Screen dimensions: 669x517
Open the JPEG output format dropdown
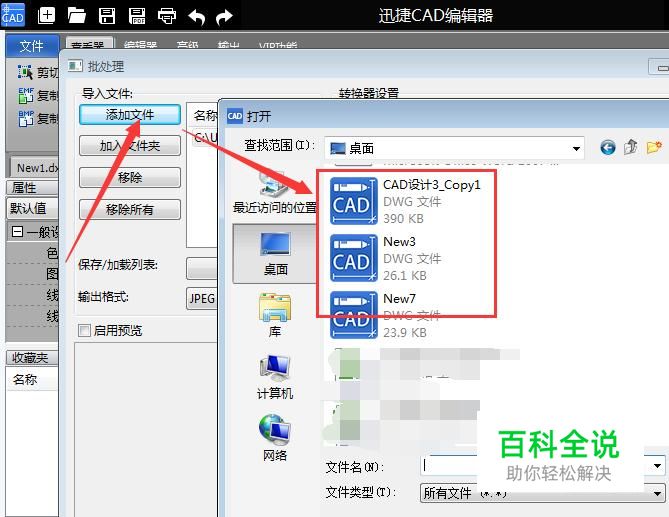coord(202,299)
